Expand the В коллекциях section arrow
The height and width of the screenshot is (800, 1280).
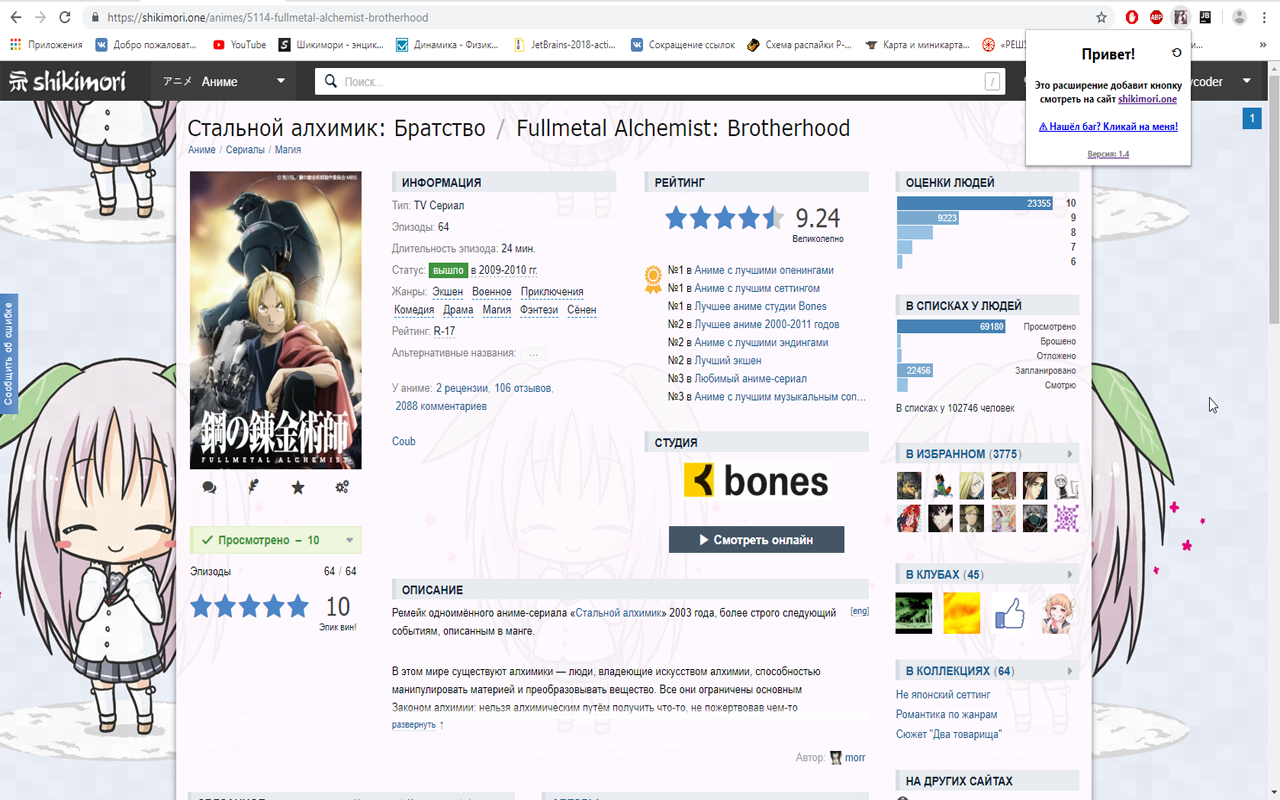click(1070, 671)
